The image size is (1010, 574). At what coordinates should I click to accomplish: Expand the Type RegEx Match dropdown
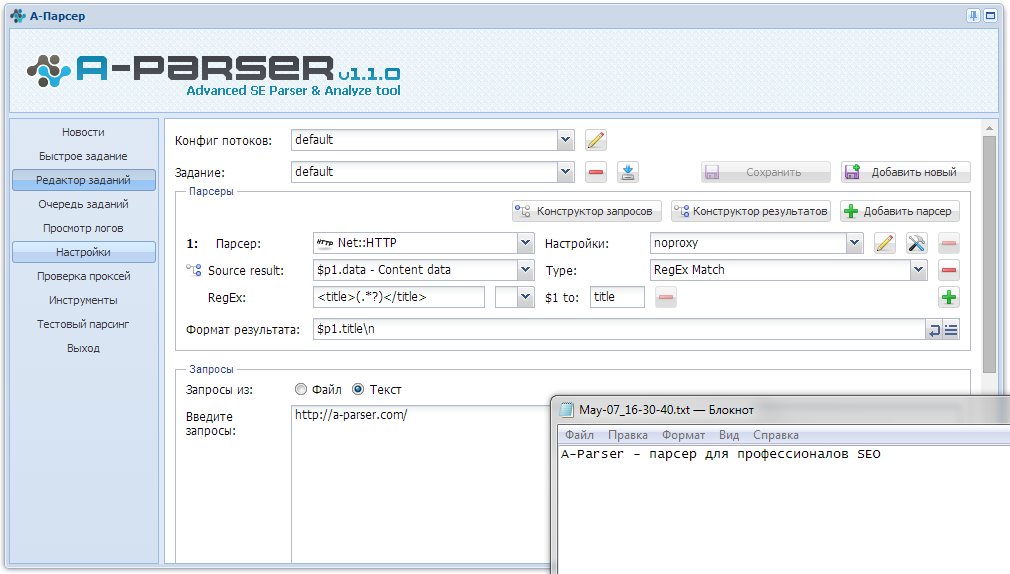(919, 270)
